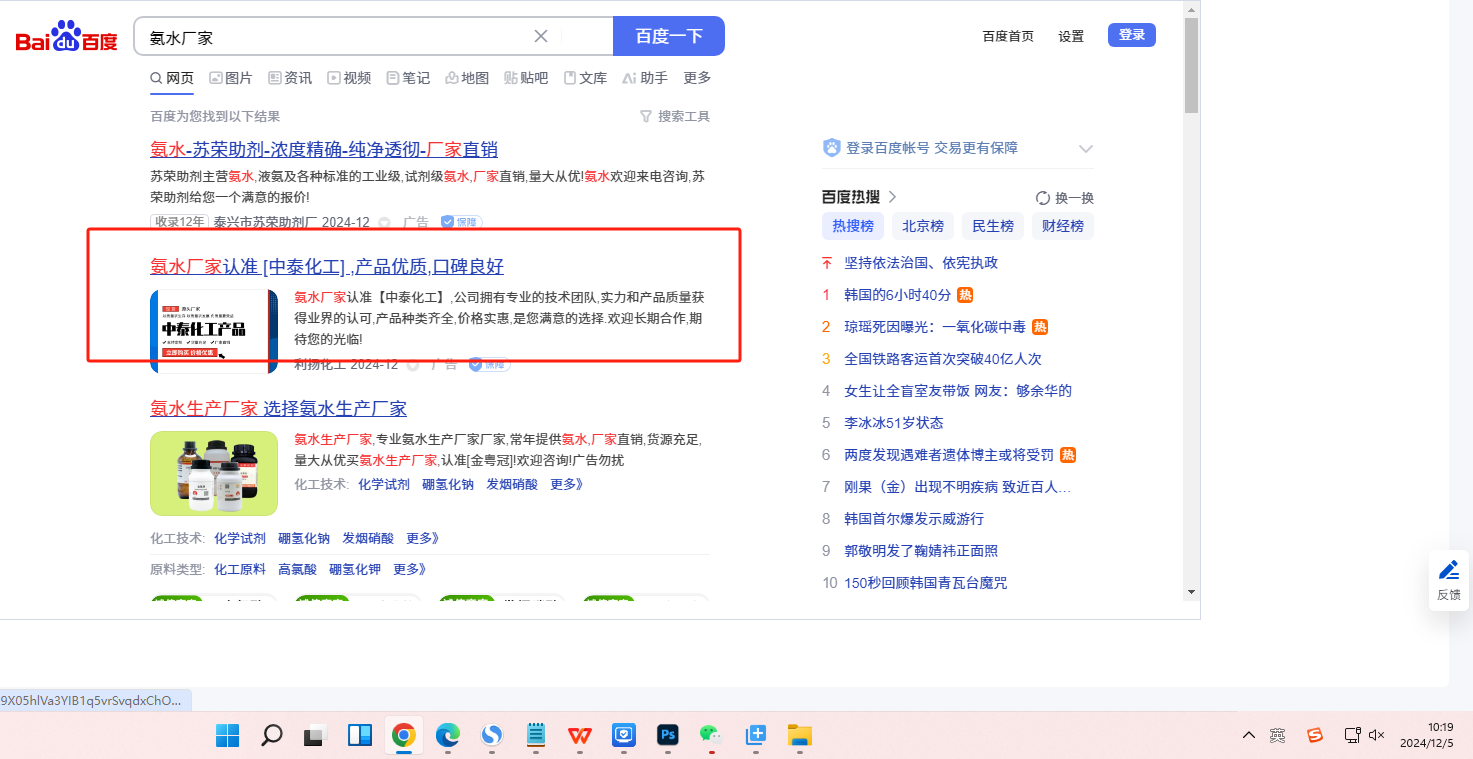Open Microsoft Edge from the taskbar
Image resolution: width=1473 pixels, height=759 pixels.
click(447, 736)
